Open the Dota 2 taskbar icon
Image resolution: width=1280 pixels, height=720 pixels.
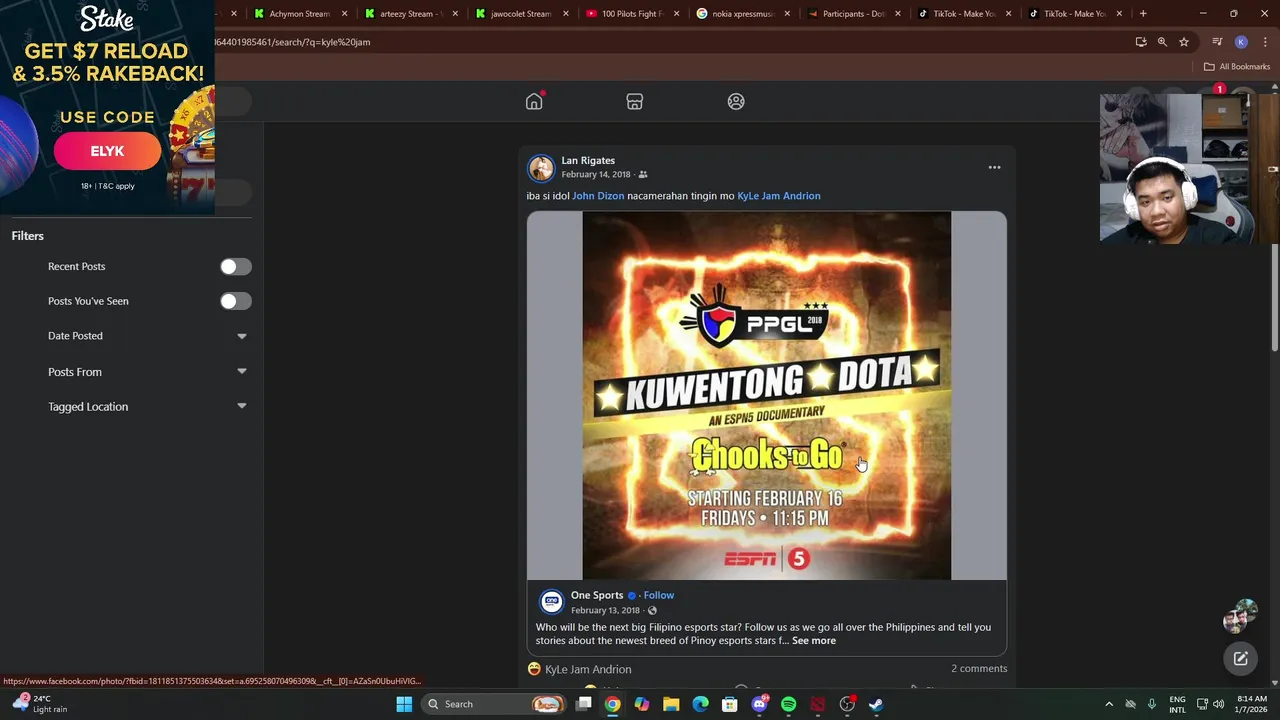click(x=818, y=704)
